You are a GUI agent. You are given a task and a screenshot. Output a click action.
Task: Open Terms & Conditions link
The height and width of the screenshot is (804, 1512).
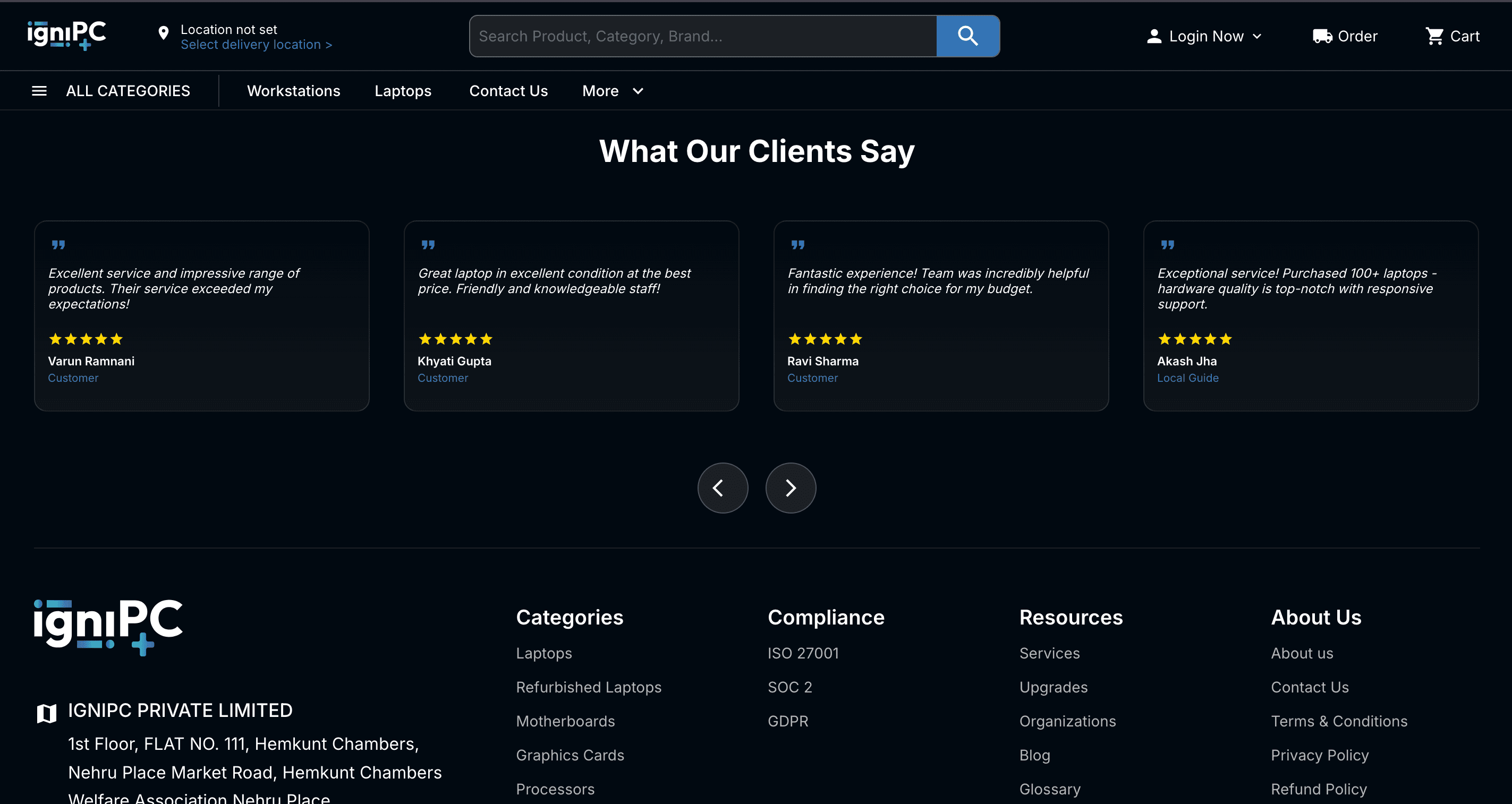coord(1339,721)
